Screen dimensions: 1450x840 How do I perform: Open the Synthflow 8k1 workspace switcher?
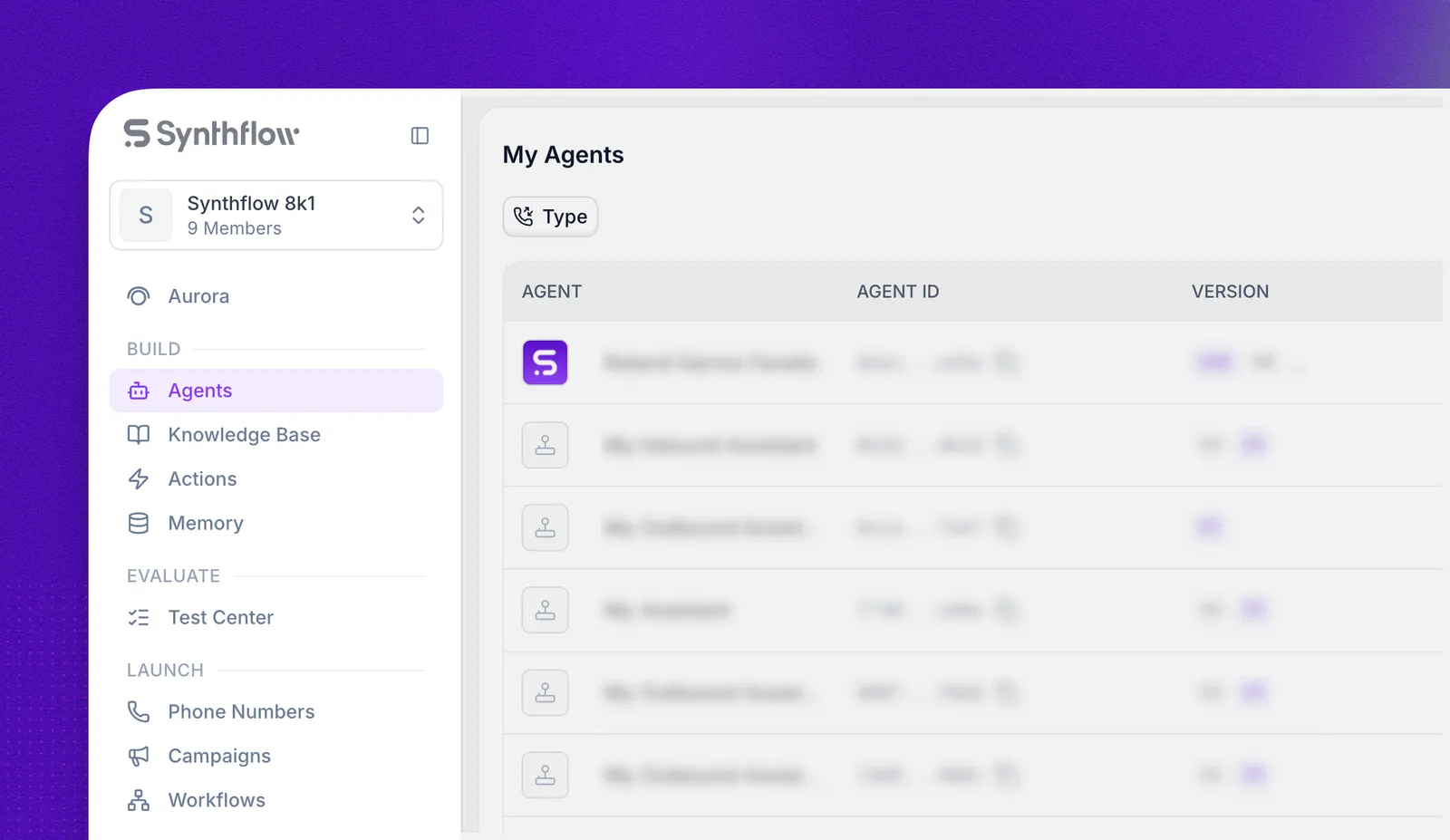pyautogui.click(x=276, y=216)
